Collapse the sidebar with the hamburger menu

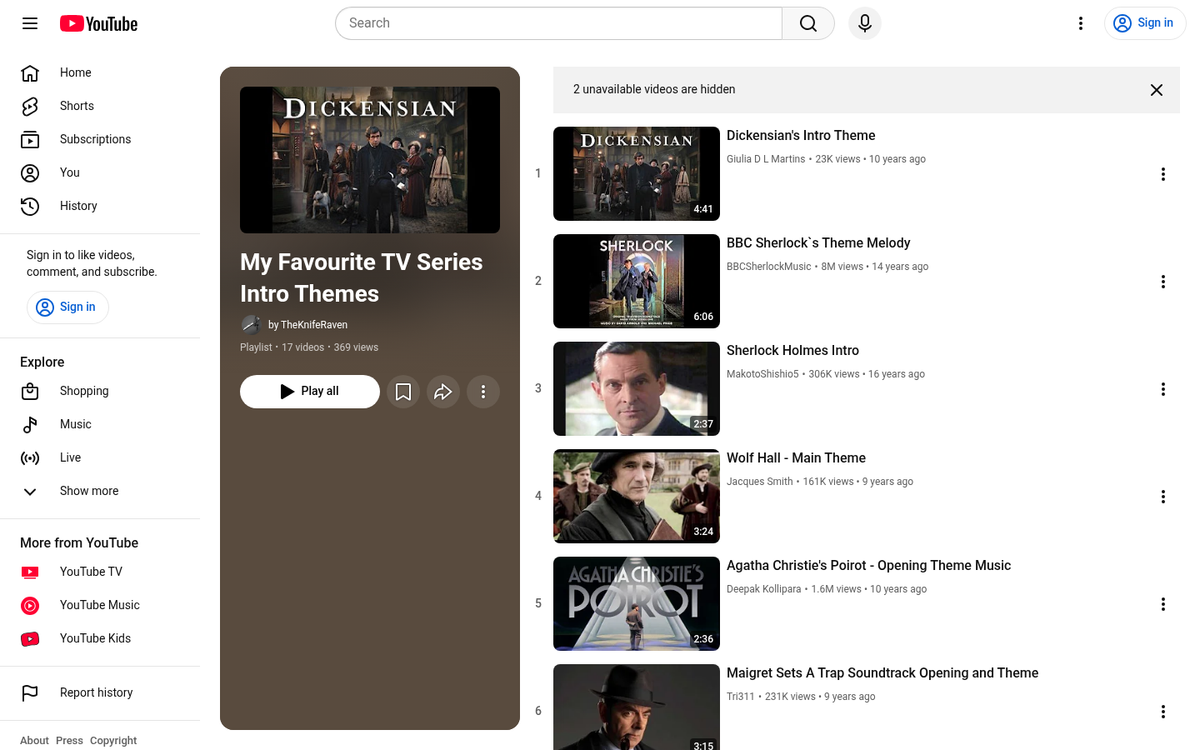pyautogui.click(x=29, y=23)
